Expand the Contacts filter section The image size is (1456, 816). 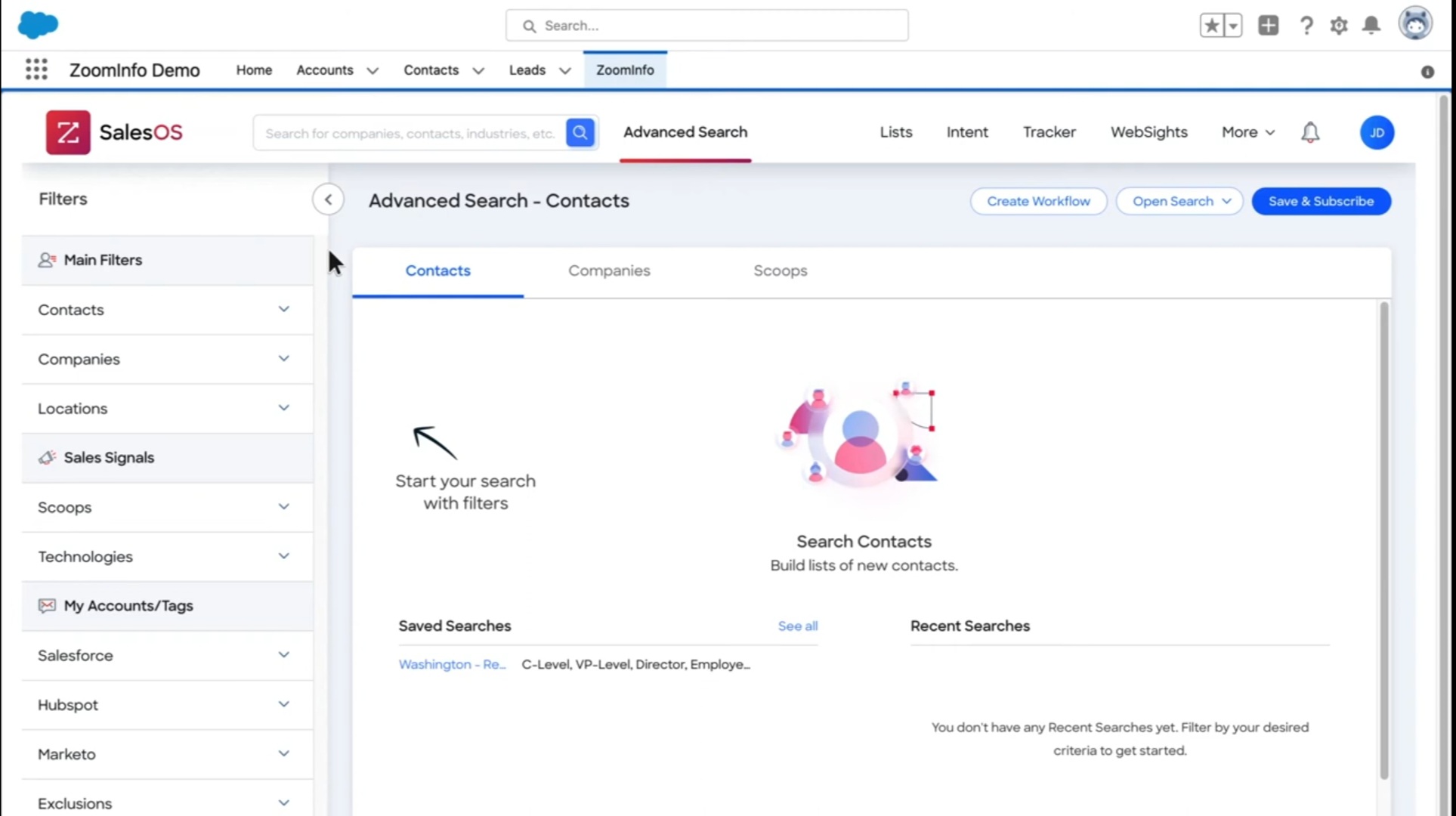pyautogui.click(x=167, y=310)
